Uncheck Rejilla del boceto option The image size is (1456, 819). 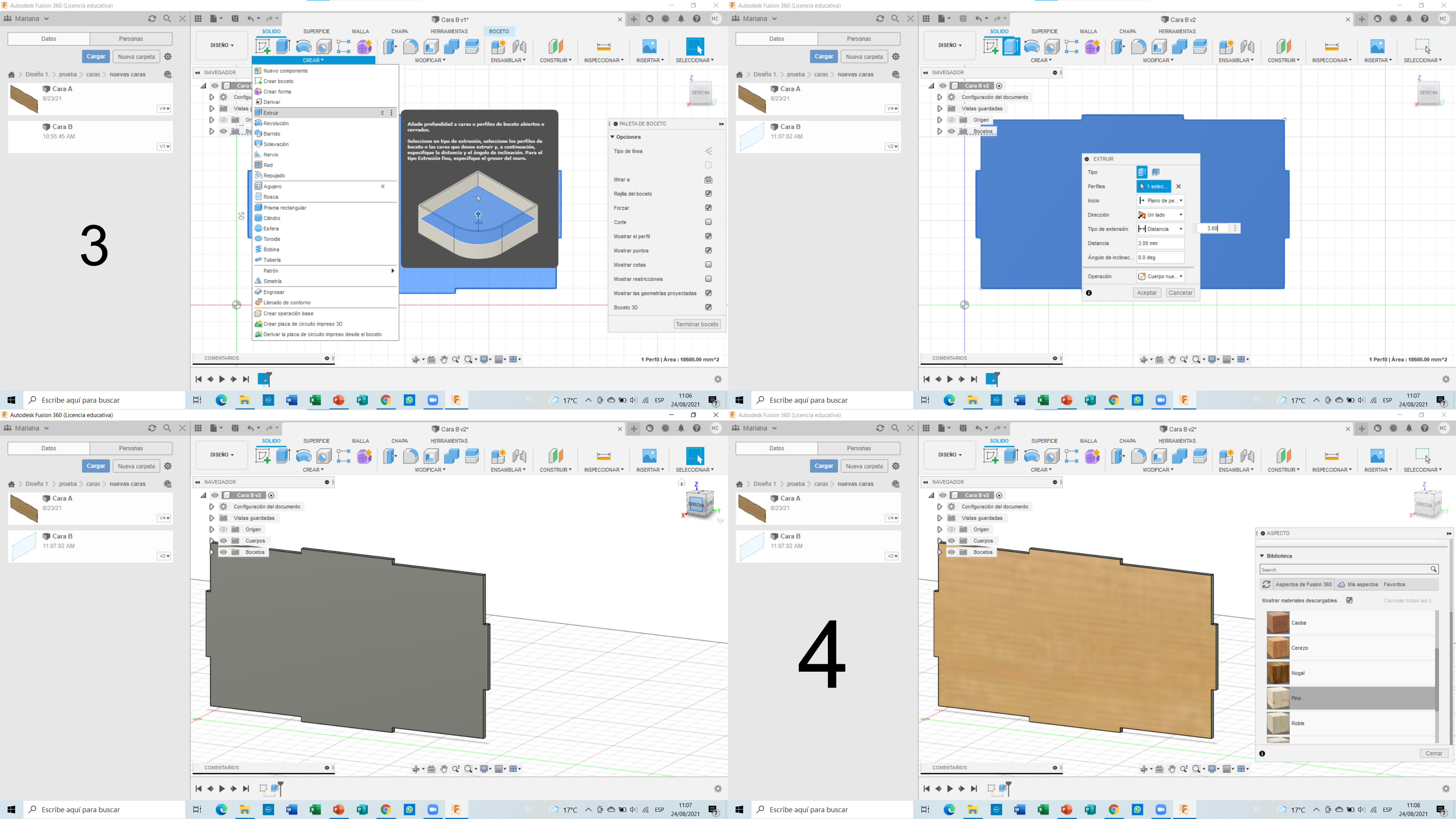[x=708, y=194]
